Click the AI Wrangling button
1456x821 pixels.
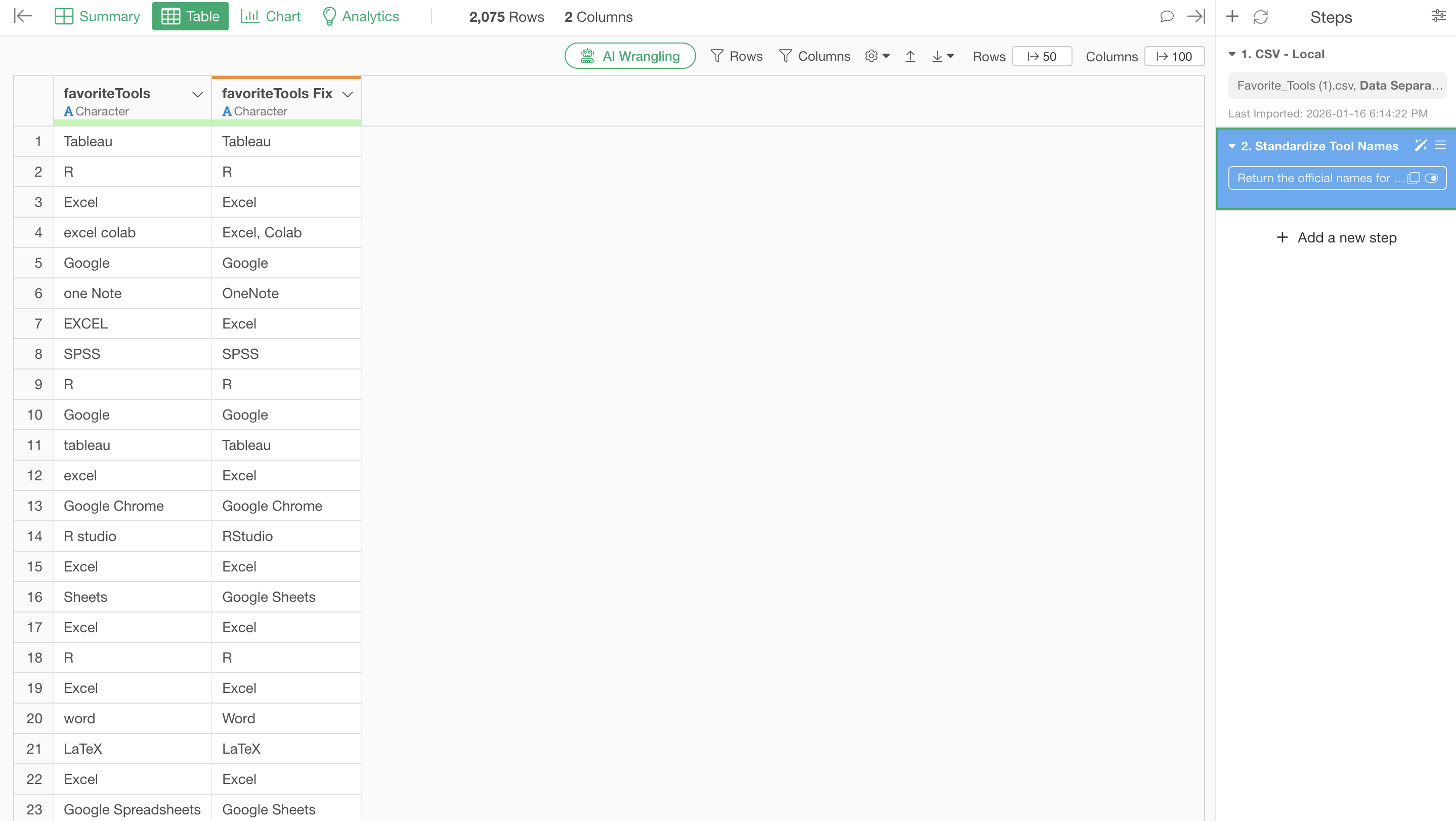click(630, 56)
